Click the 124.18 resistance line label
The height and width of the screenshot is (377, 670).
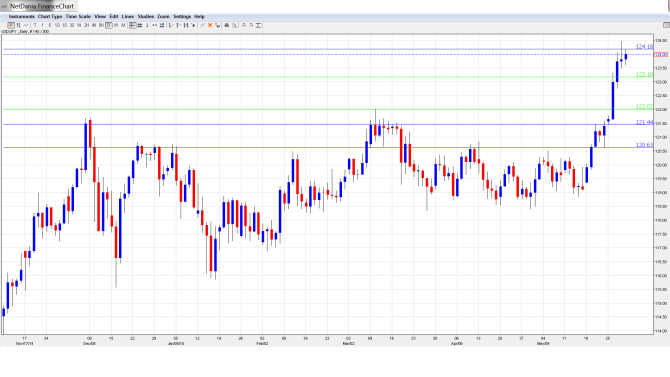point(644,47)
